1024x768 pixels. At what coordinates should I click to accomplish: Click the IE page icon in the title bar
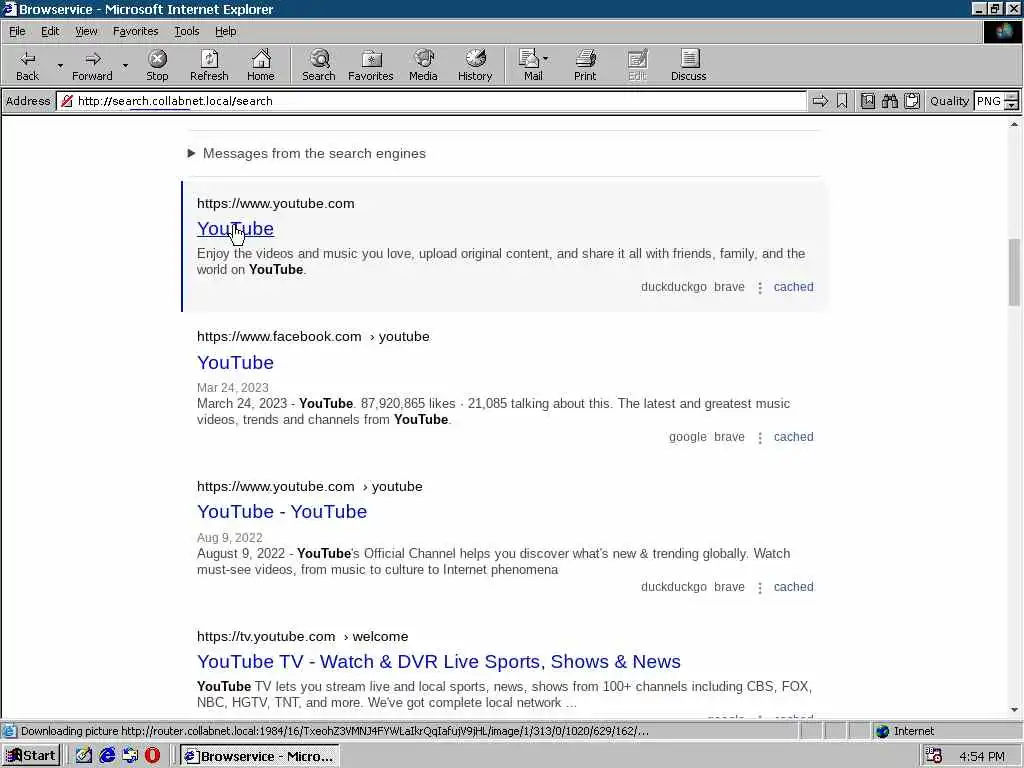[x=9, y=8]
